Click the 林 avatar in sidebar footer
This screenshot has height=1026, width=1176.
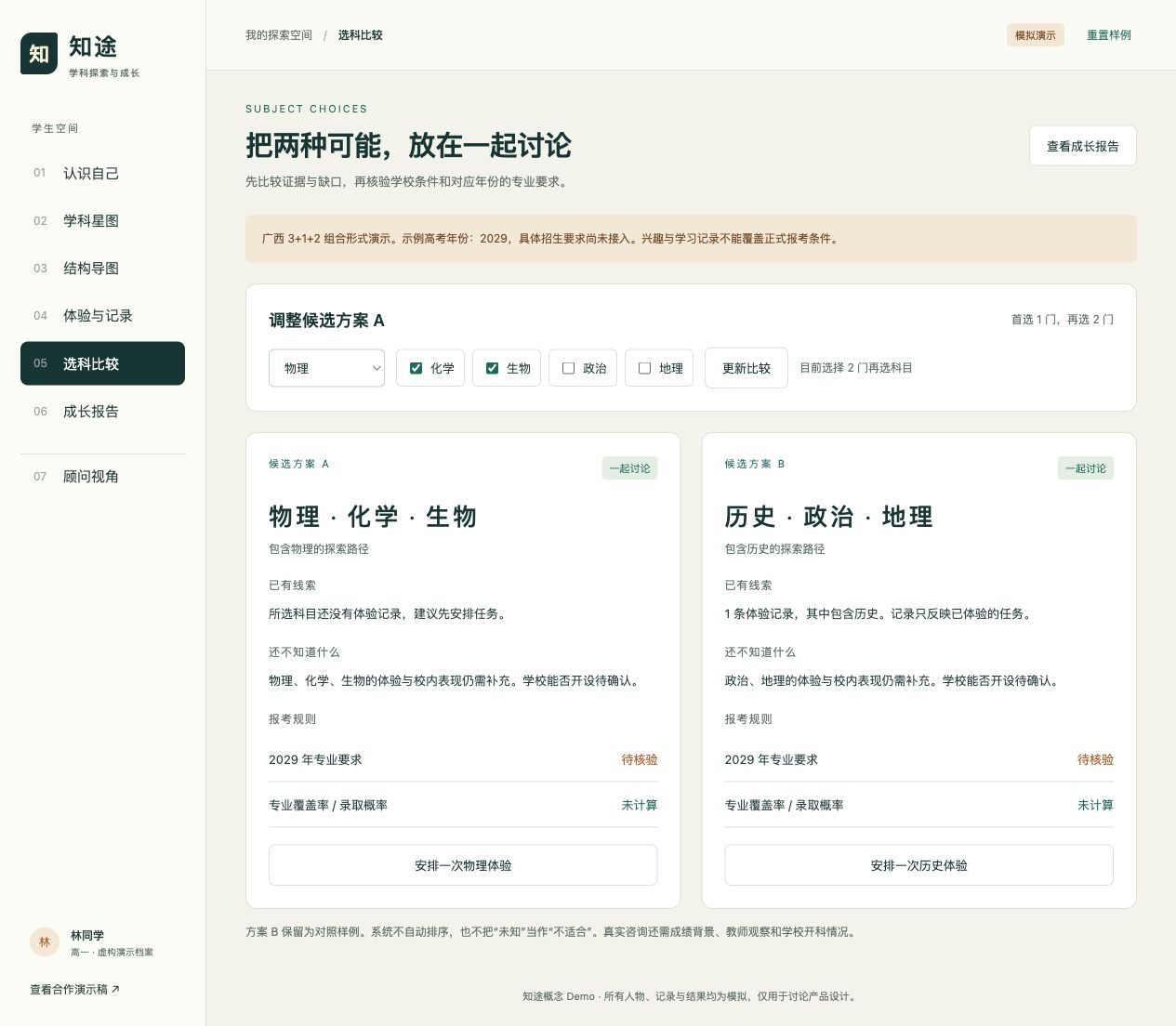point(45,942)
